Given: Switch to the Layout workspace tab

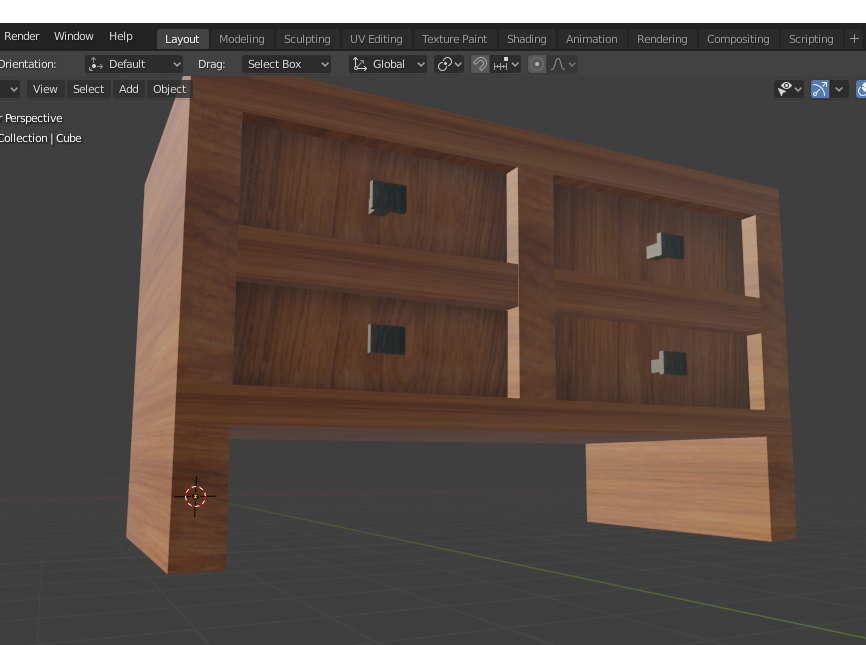Looking at the screenshot, I should coord(182,39).
